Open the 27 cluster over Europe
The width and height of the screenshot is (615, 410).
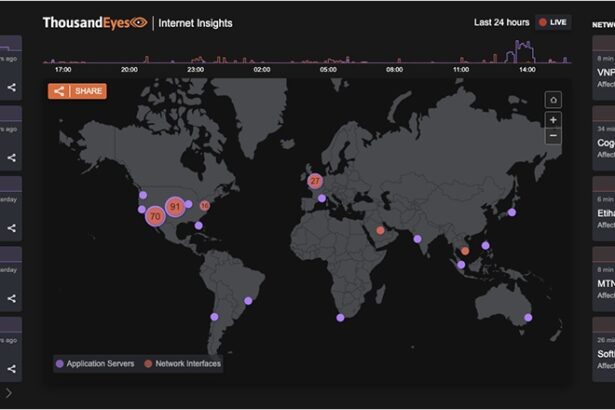click(315, 181)
